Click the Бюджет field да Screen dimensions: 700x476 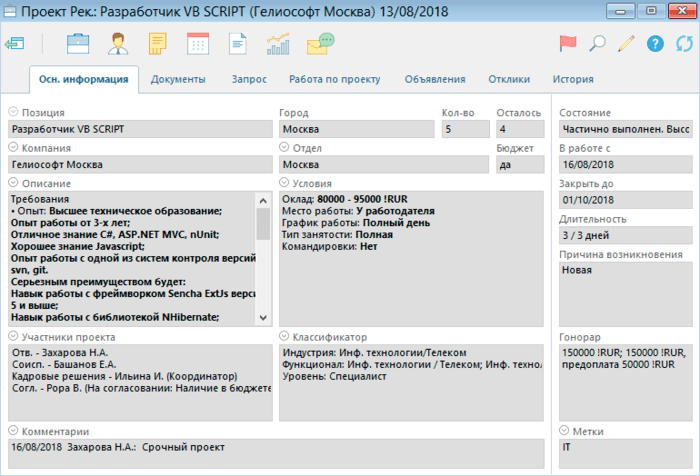[x=520, y=164]
